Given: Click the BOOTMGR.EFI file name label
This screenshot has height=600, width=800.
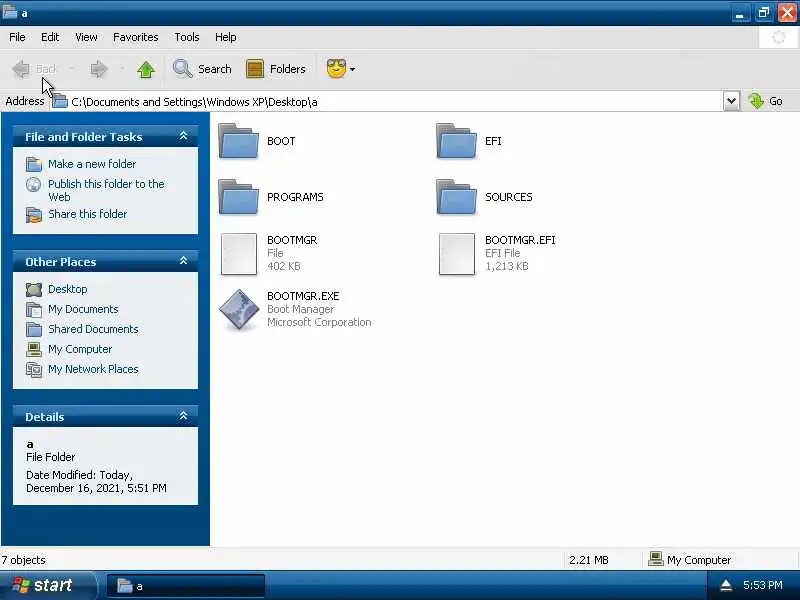Looking at the screenshot, I should click(x=520, y=240).
